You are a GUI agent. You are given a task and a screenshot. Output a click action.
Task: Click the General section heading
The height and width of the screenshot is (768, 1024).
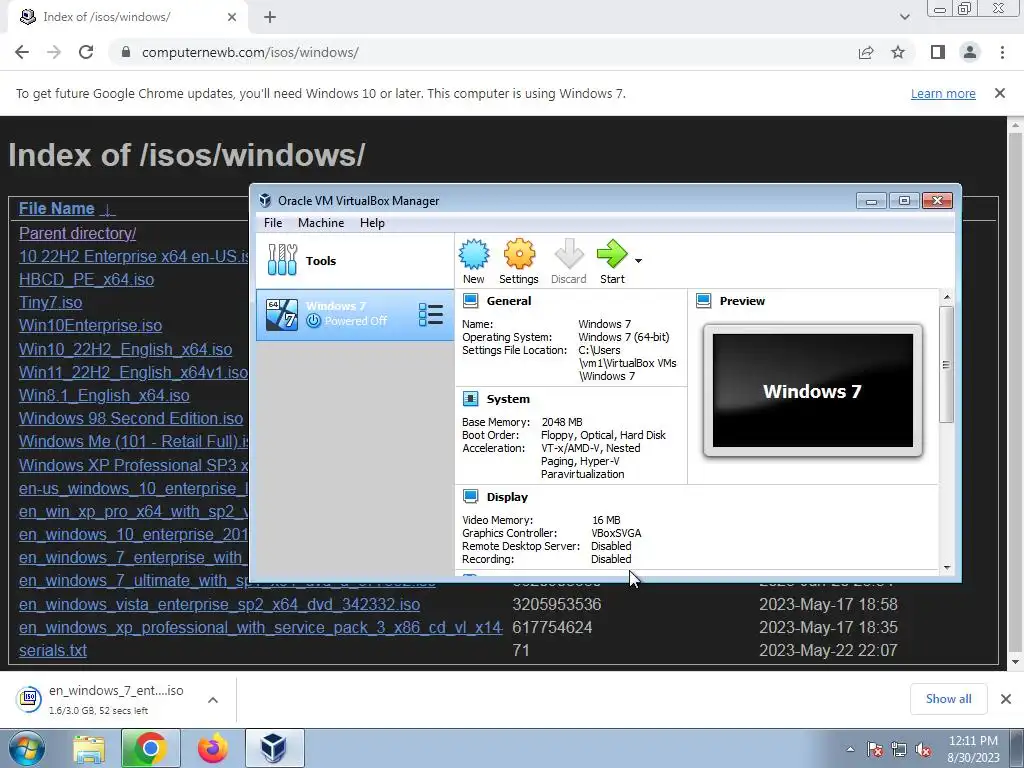coord(509,301)
